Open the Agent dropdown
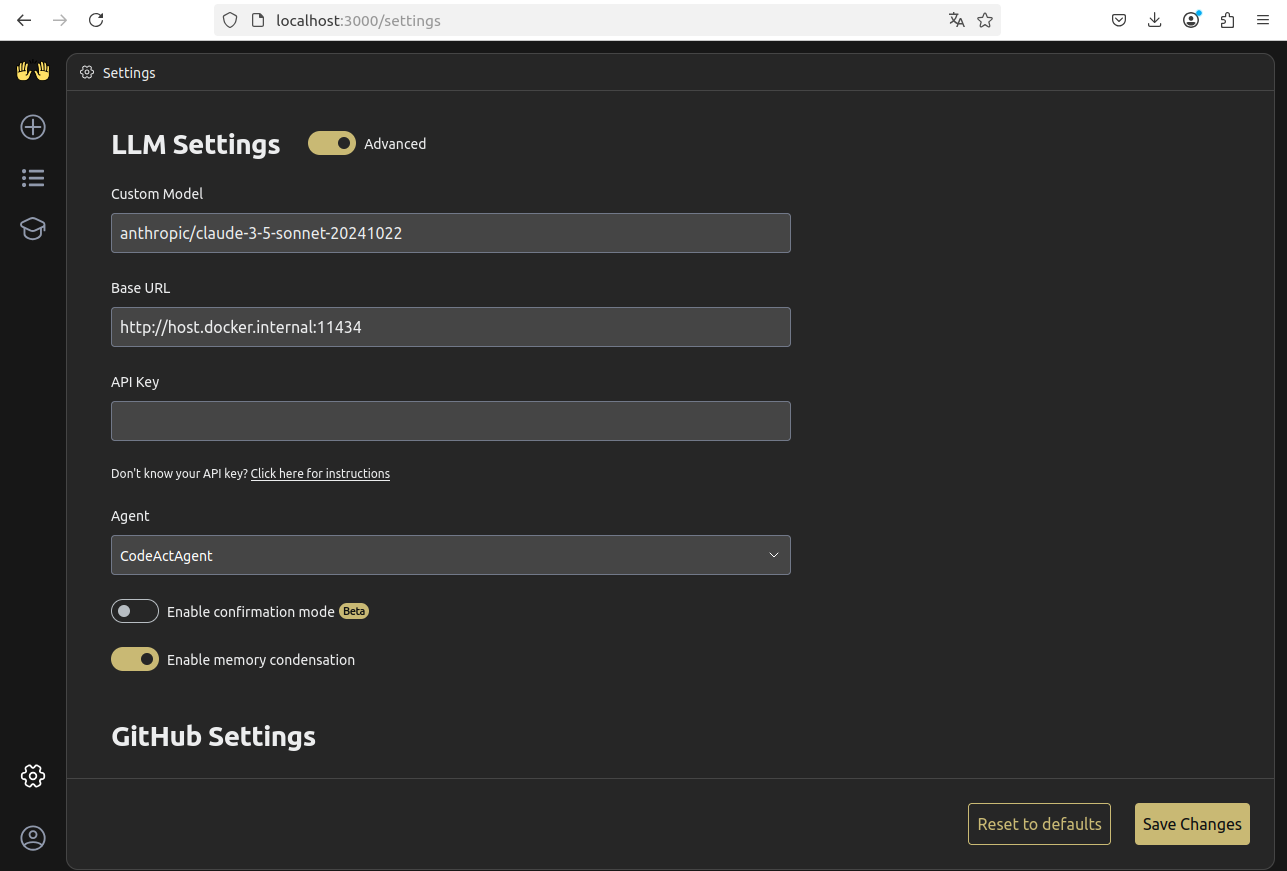Screen dimensions: 1287x871 (450, 555)
